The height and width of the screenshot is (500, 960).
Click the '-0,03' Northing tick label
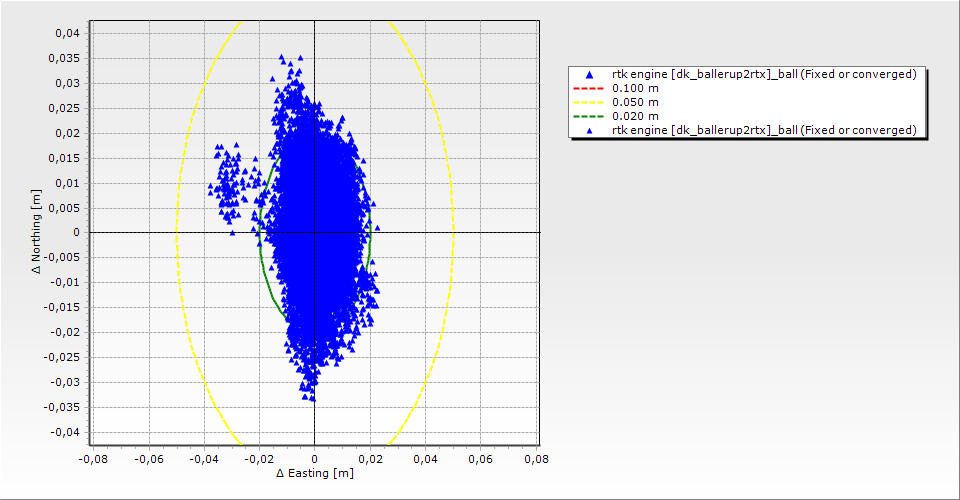[64, 382]
